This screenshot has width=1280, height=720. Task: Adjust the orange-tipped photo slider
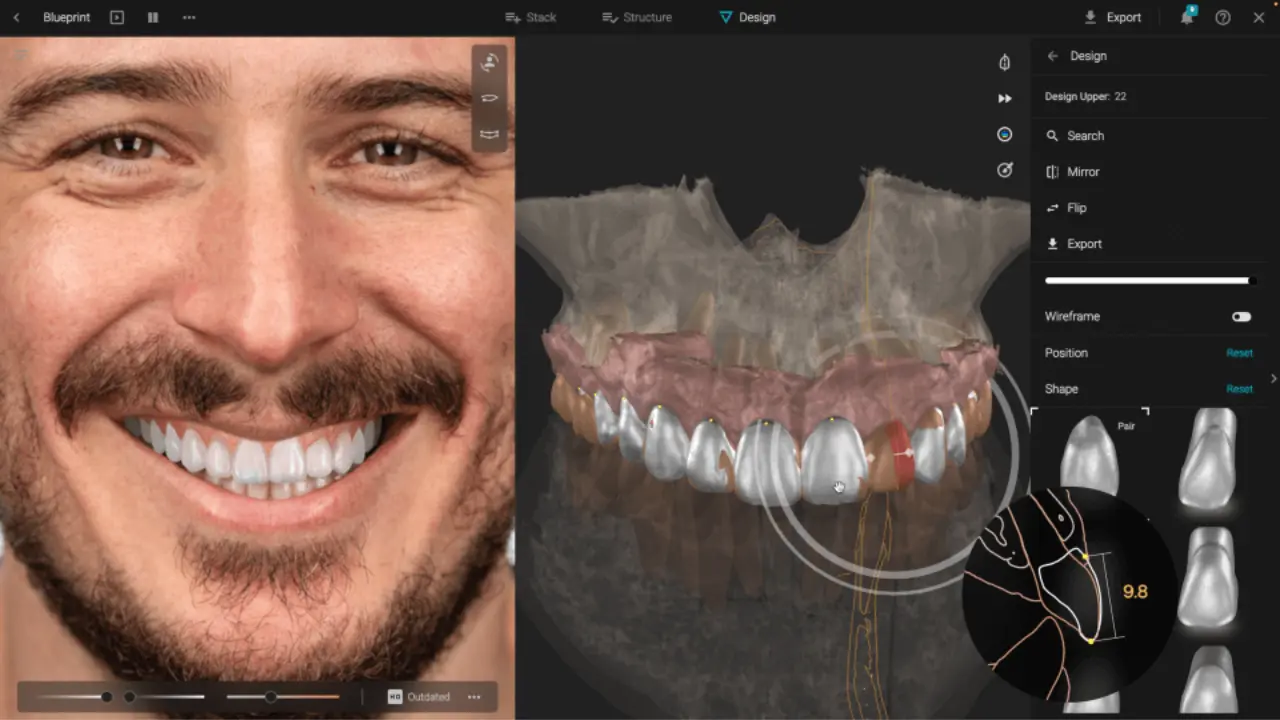click(283, 697)
